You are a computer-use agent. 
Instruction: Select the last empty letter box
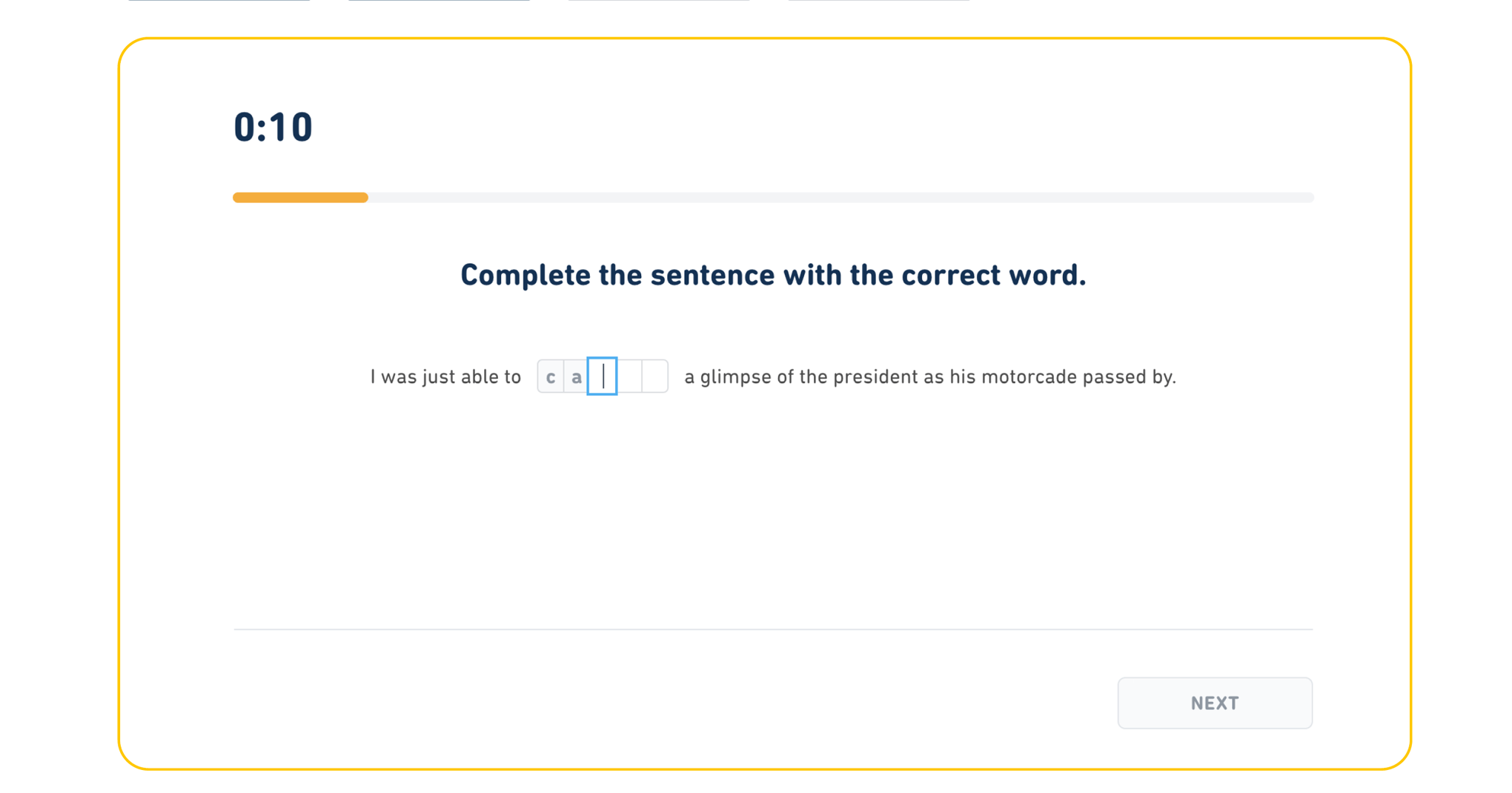coord(654,376)
